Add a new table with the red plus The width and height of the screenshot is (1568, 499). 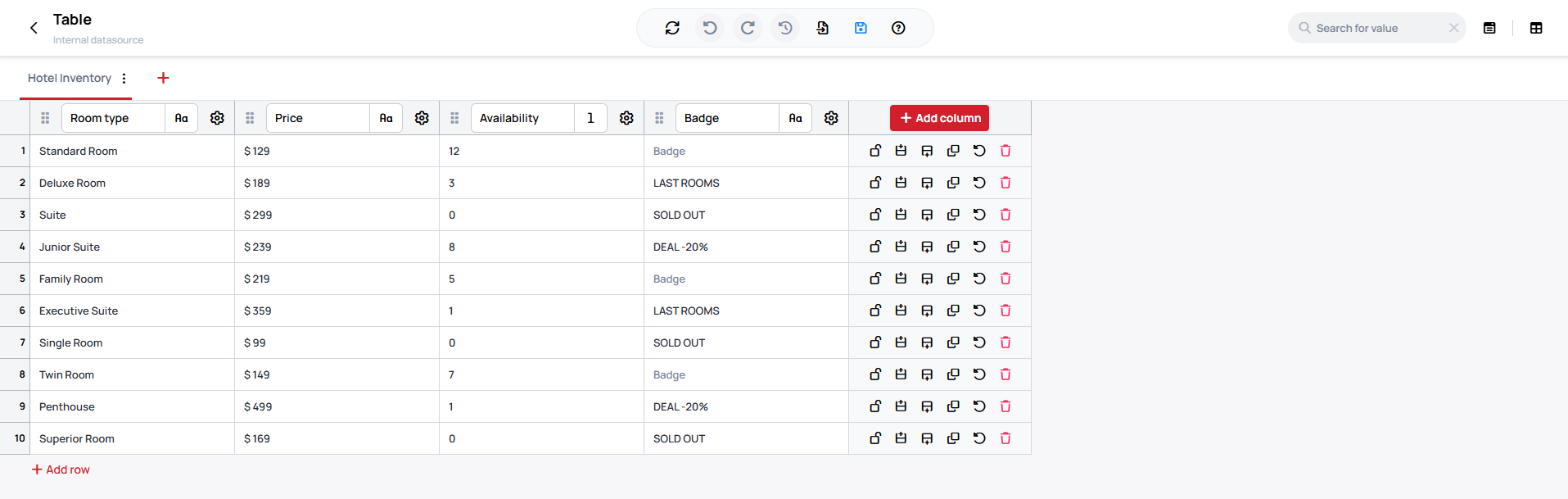click(x=163, y=78)
